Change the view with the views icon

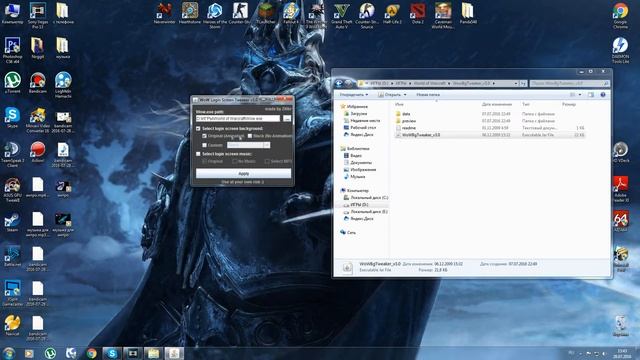coord(573,95)
